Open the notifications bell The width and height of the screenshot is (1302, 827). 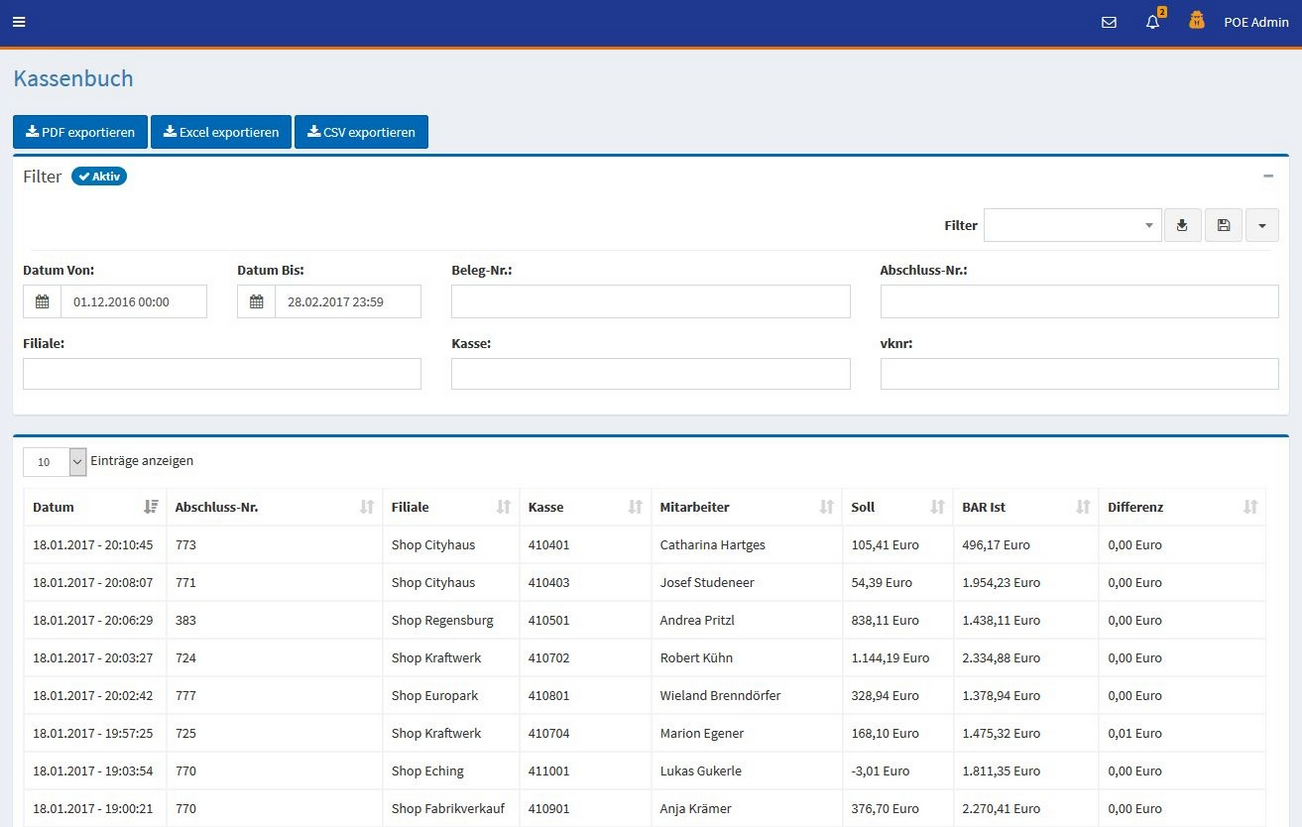click(1153, 22)
